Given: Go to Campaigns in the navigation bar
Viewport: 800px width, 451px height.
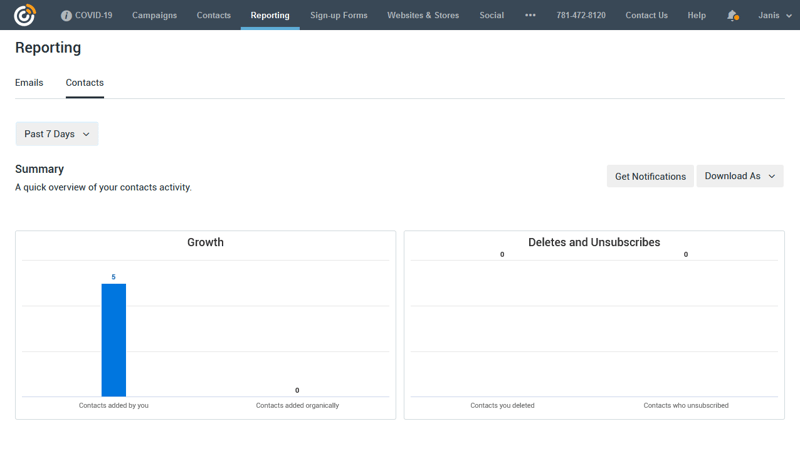Looking at the screenshot, I should pos(154,16).
